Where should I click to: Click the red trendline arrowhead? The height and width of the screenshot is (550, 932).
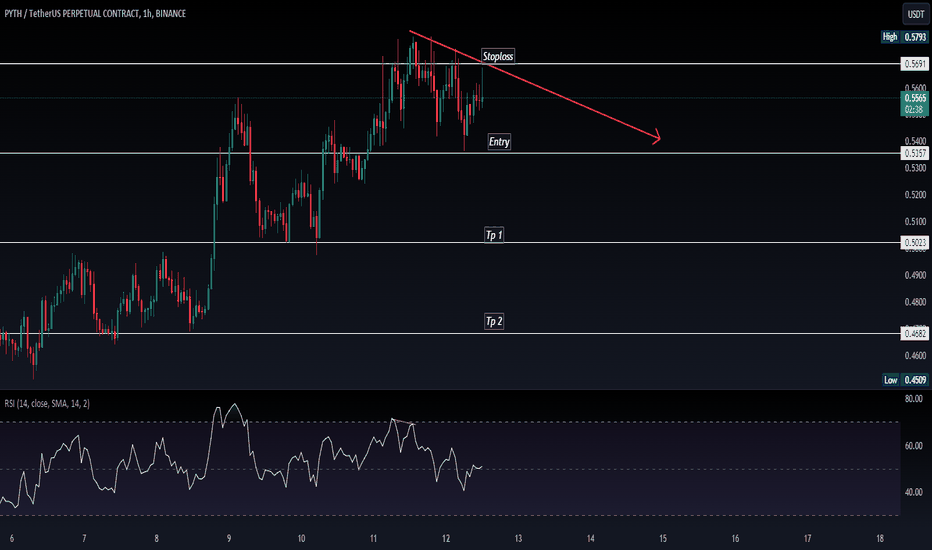656,138
